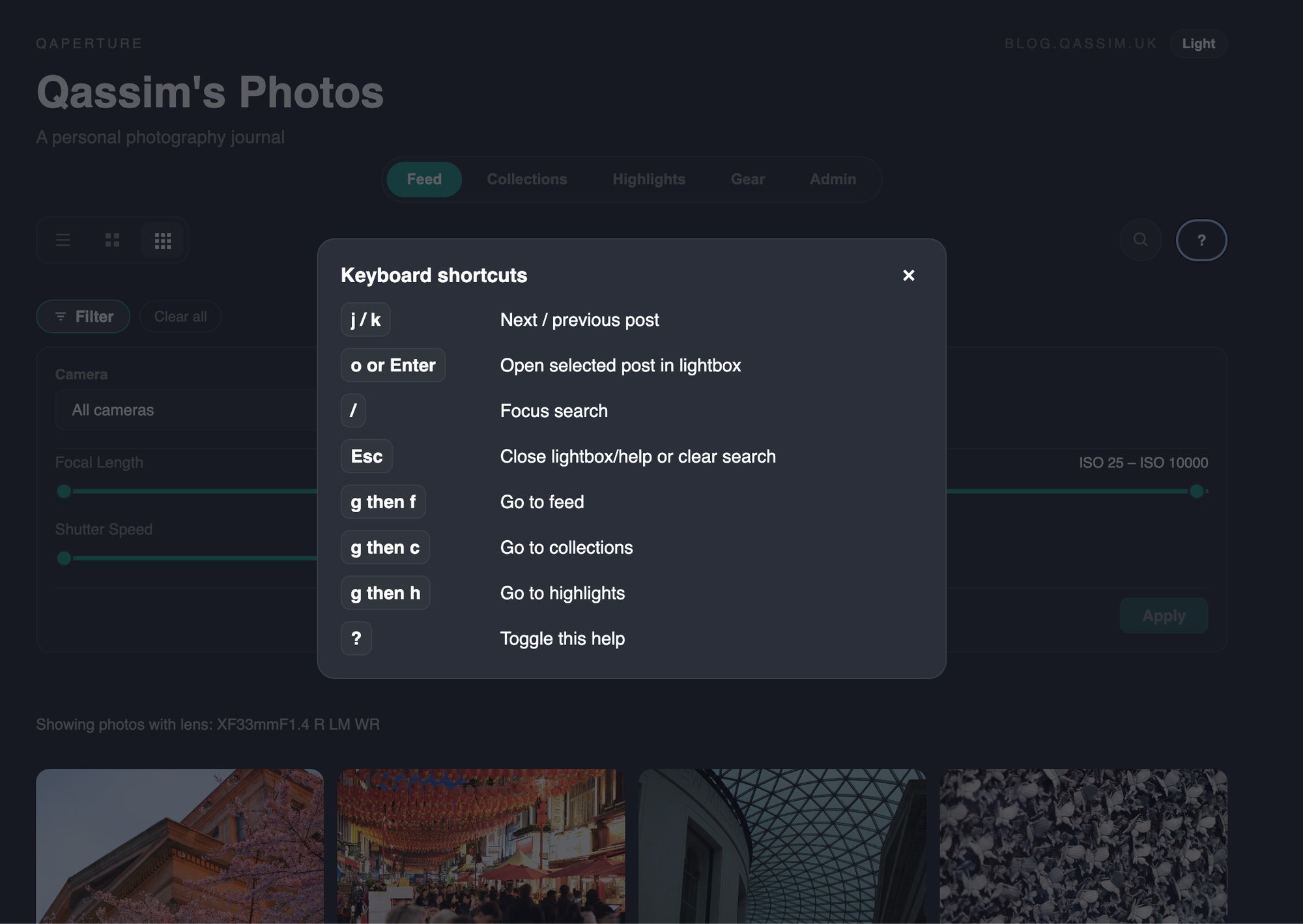Viewport: 1303px width, 924px height.
Task: Click the Focal Length left slider handle
Action: coord(64,491)
